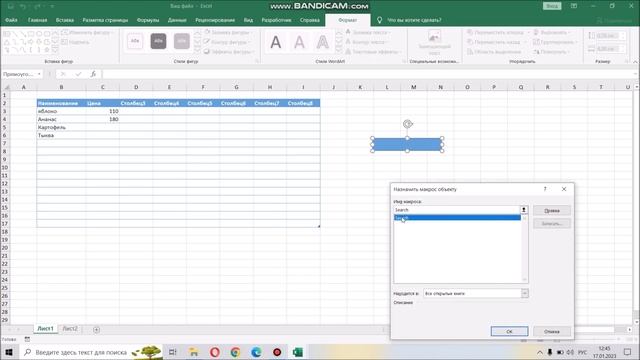This screenshot has height=360, width=640.
Task: Open Область выделения pane
Action: point(495,52)
